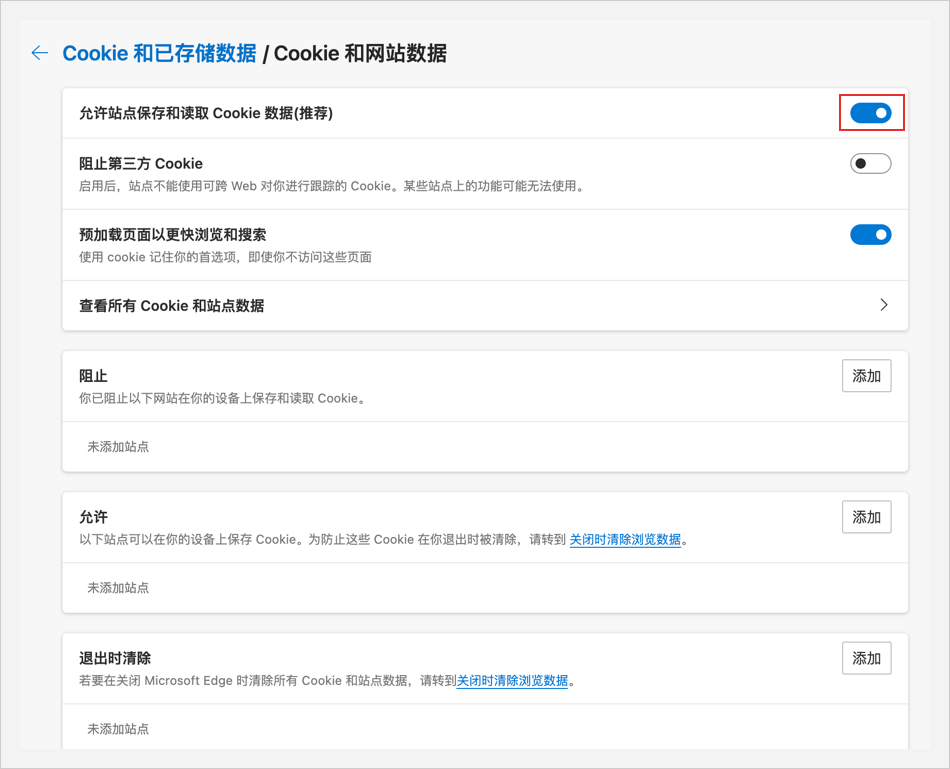This screenshot has height=769, width=950.
Task: Click 未添加站点 text in the 阻止 list
Action: coord(118,447)
